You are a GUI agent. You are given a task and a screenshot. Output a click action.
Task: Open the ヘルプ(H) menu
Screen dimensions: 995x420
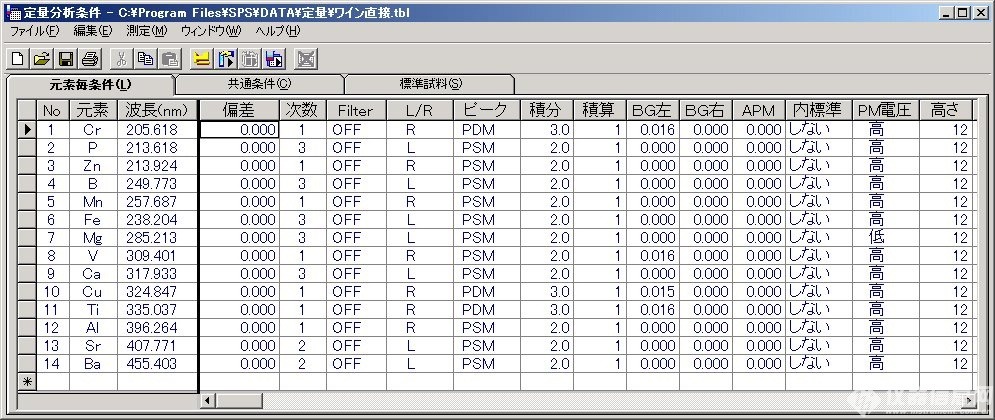[x=278, y=31]
